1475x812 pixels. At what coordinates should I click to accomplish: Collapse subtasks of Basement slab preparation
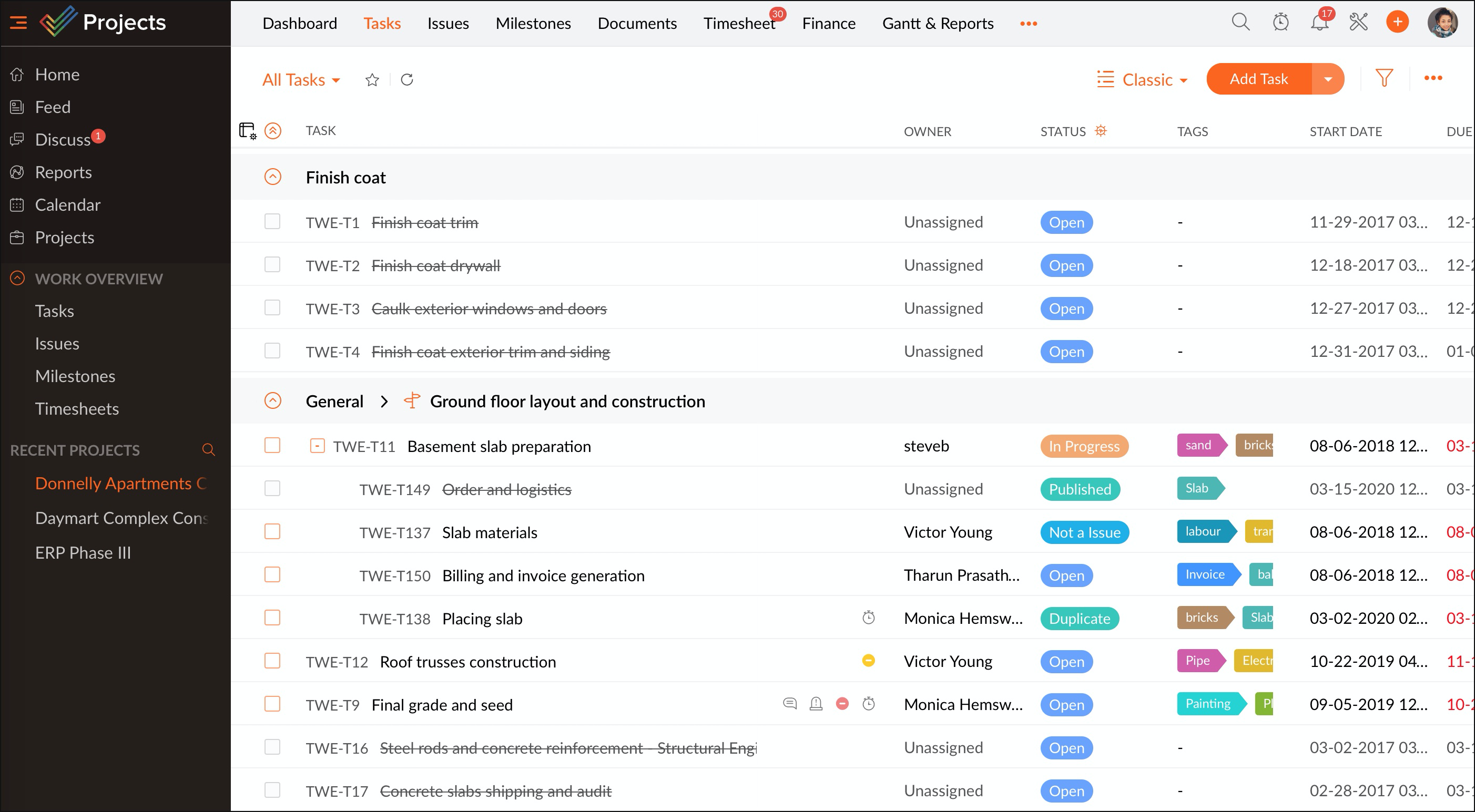317,446
